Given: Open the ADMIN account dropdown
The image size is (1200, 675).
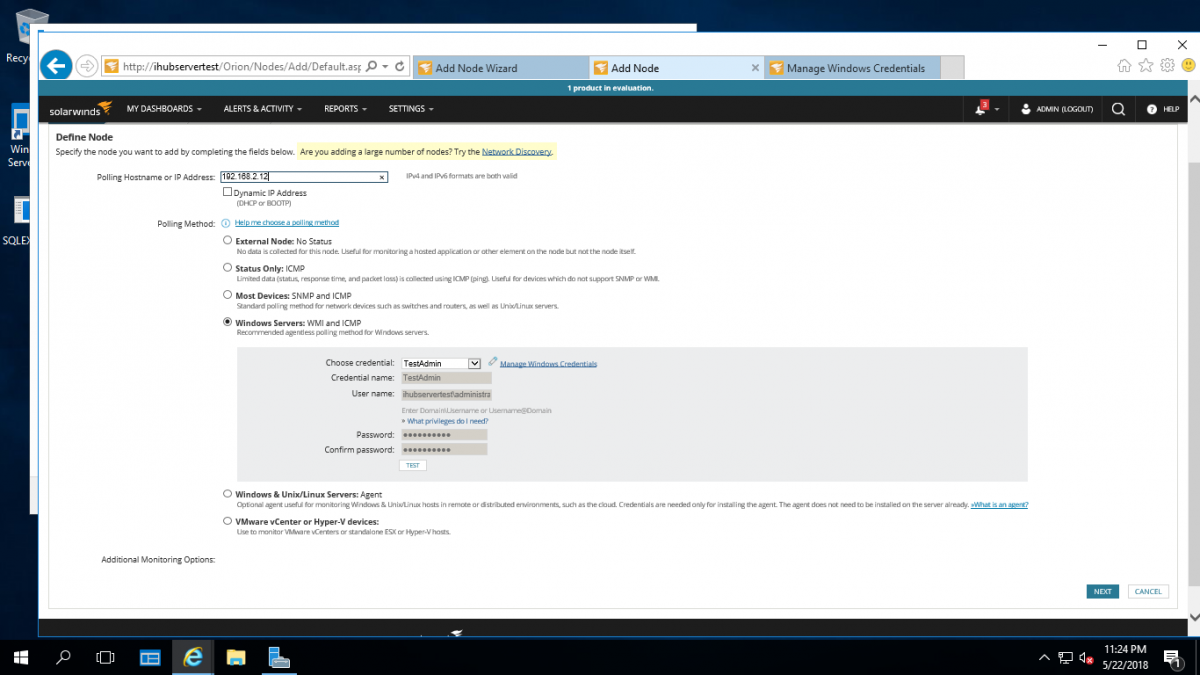Looking at the screenshot, I should [1055, 109].
